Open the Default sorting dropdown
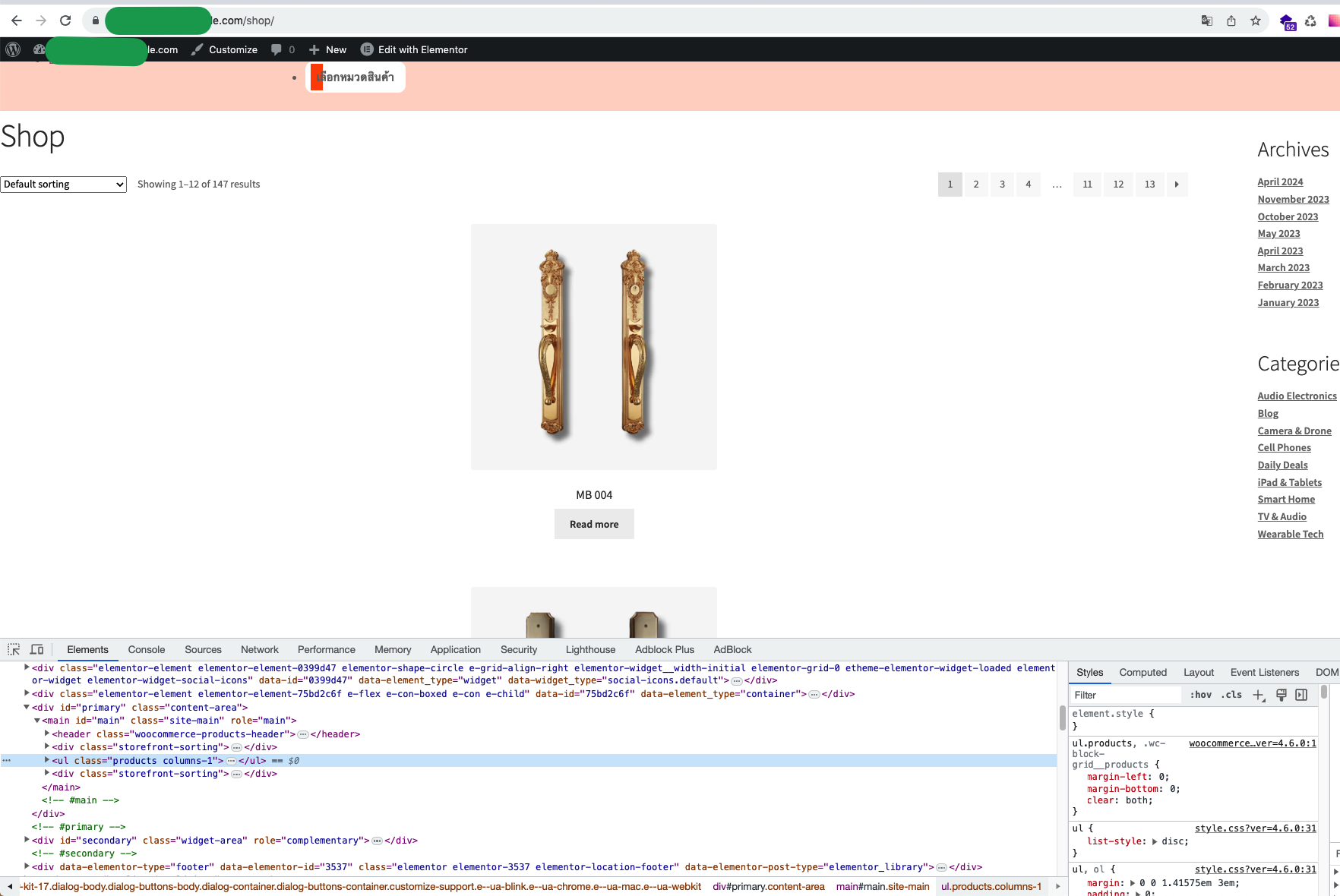Image resolution: width=1340 pixels, height=896 pixels. pos(63,184)
